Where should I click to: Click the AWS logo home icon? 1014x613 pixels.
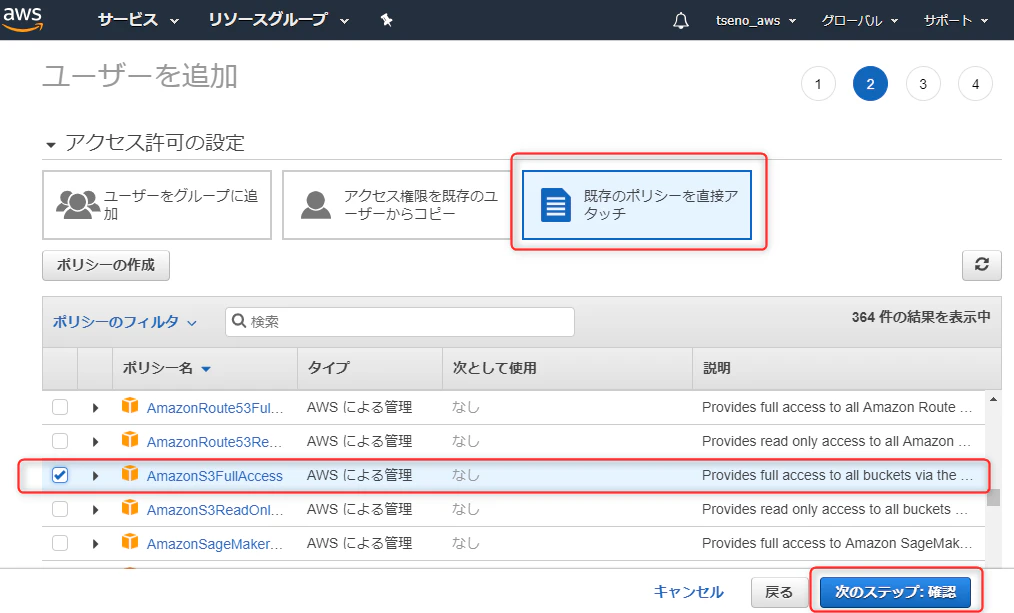(23, 19)
